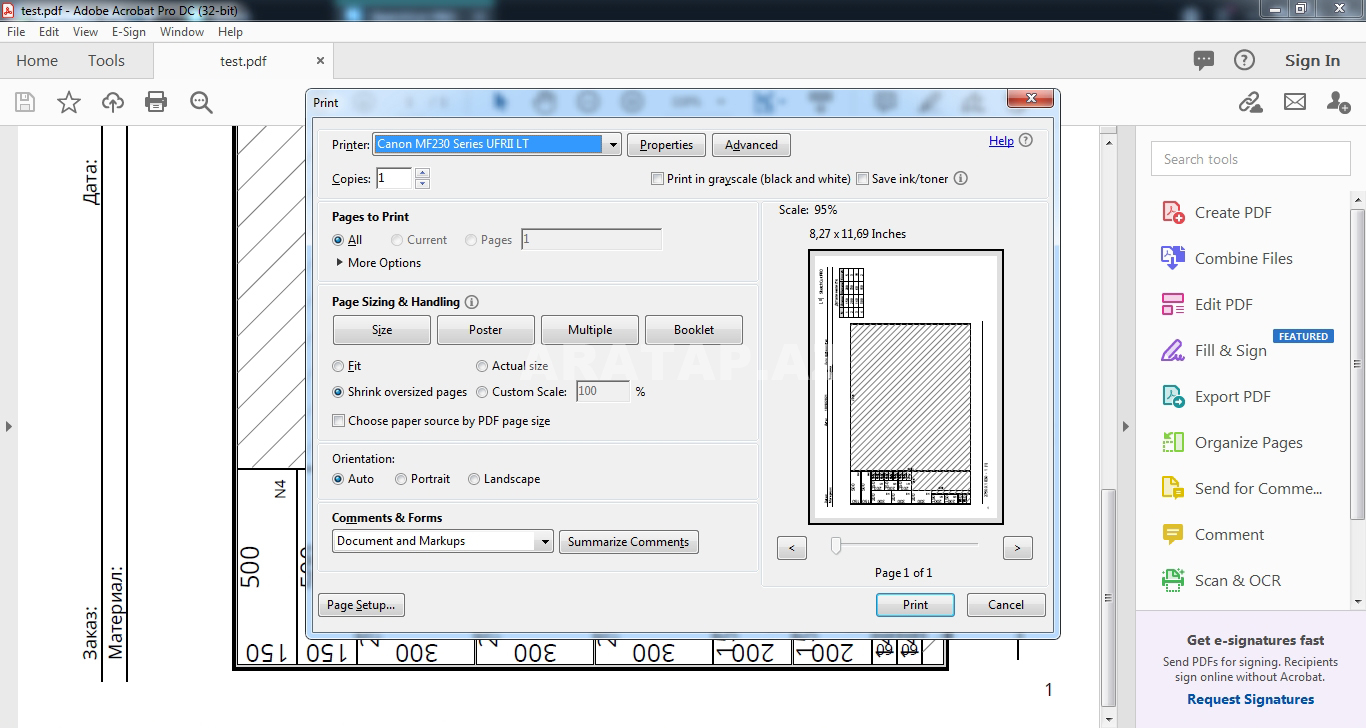Open the Scan & OCR tool
Screen dimensions: 1366x728
coord(1236,580)
